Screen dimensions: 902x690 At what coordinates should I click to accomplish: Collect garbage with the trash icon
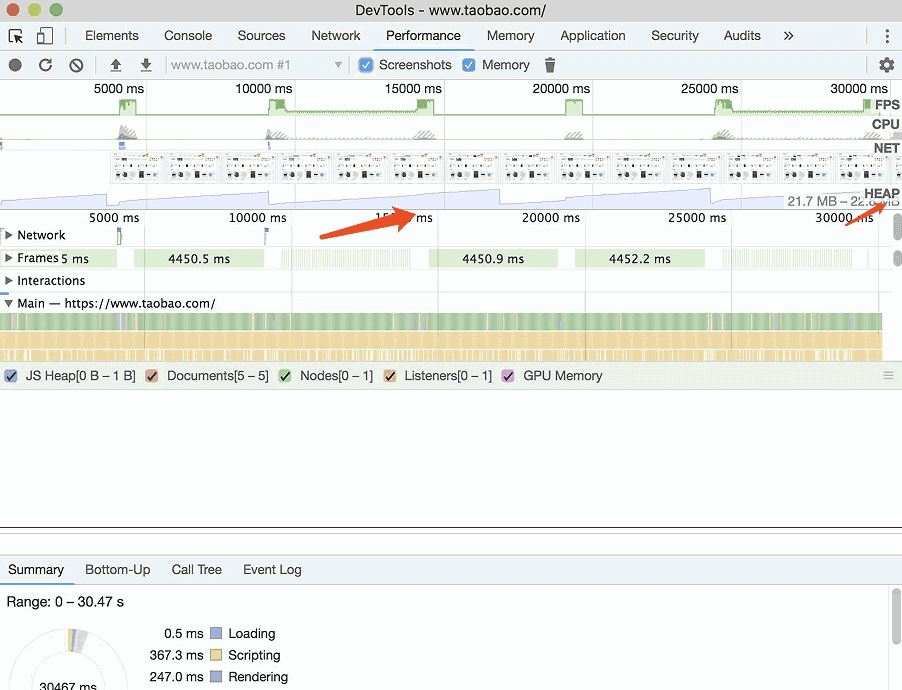tap(550, 65)
